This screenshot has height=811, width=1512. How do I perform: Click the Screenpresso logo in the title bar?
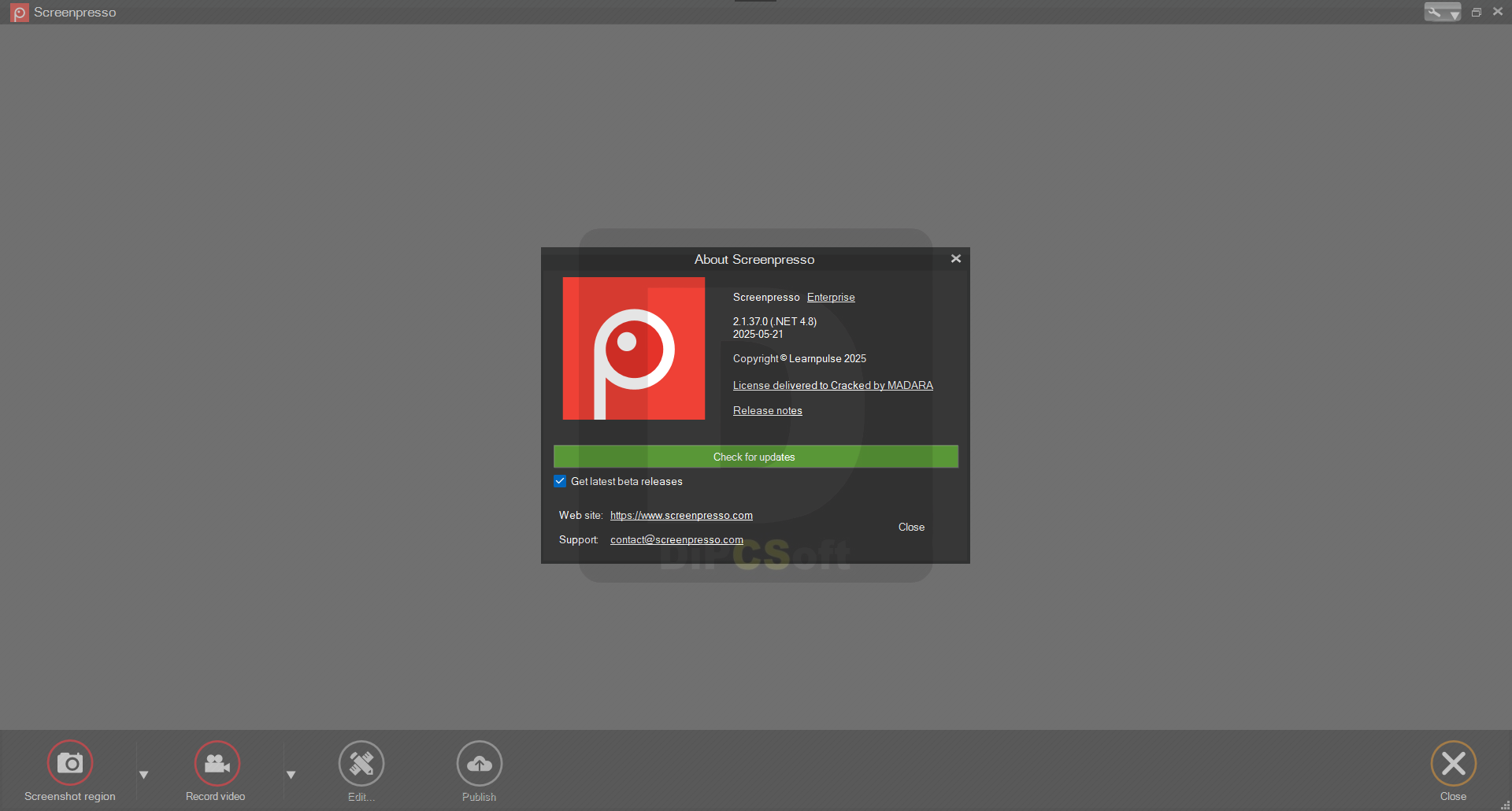(x=19, y=13)
